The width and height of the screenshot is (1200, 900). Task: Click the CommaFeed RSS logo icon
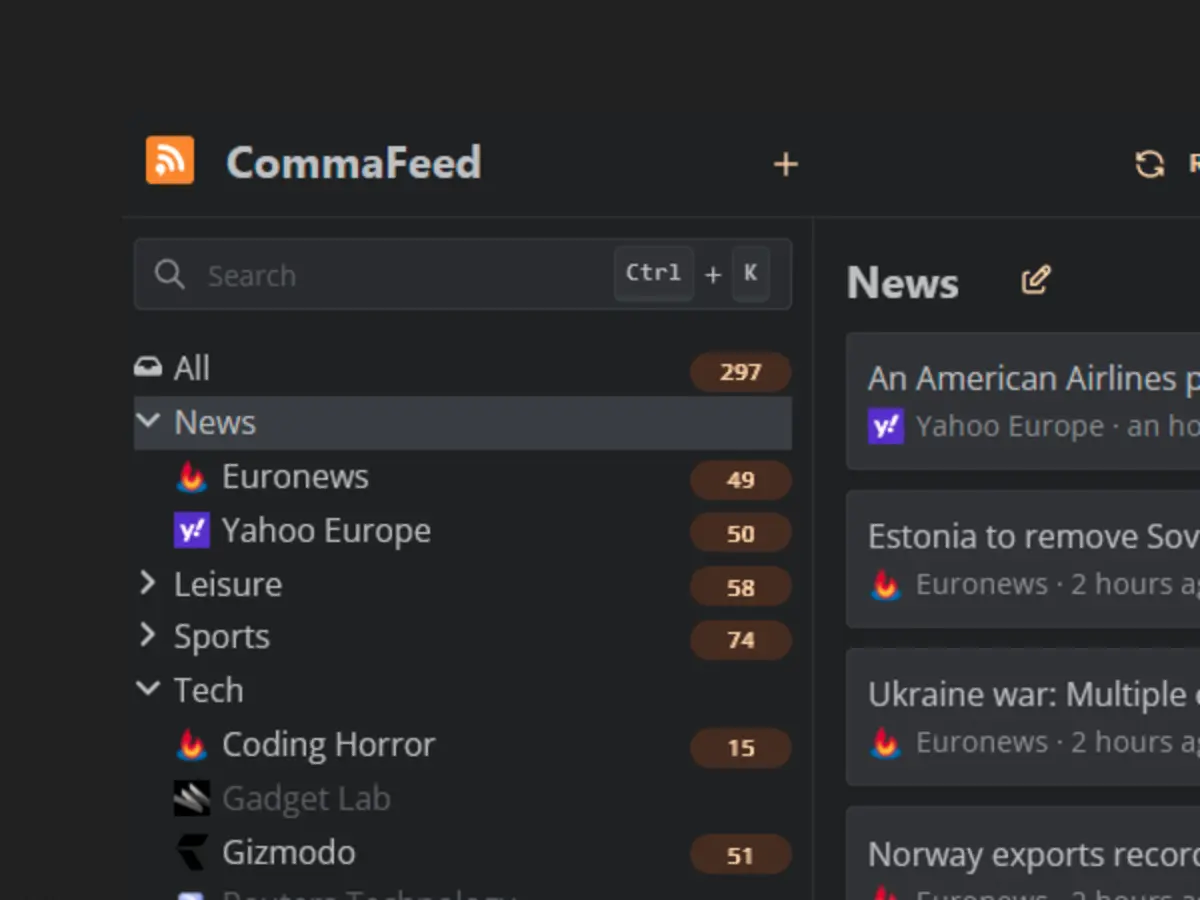click(170, 159)
